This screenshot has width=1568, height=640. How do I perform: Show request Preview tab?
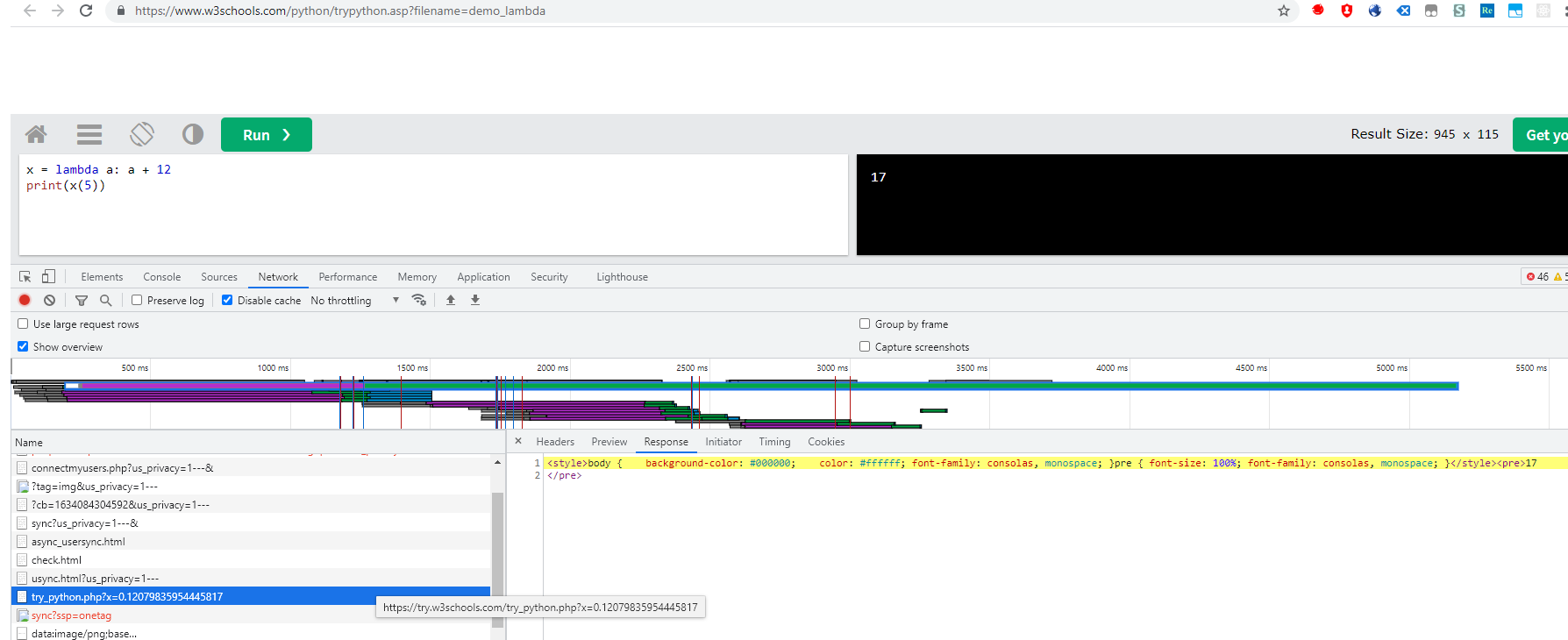pos(609,442)
